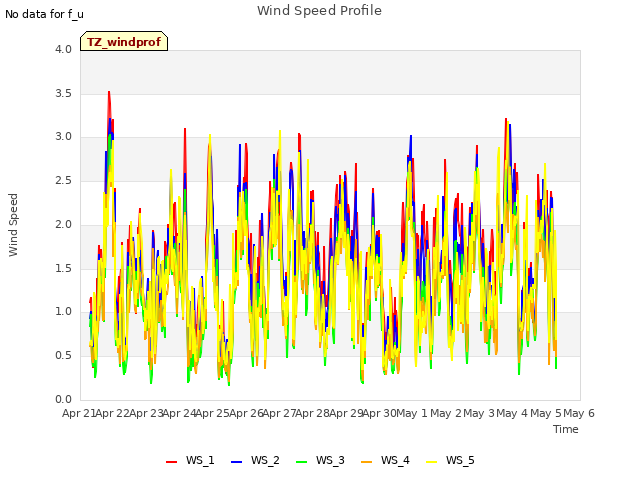Click the TZ_windprof label box
The image size is (640, 480).
pos(124,41)
